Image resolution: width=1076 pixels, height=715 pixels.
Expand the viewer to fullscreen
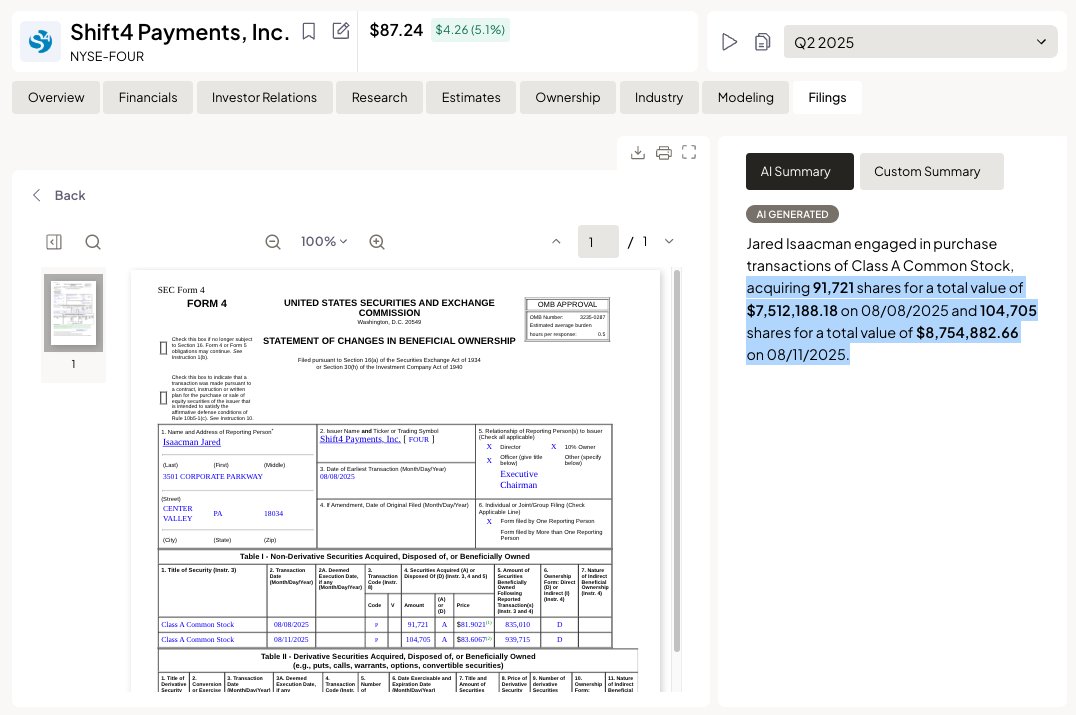point(689,152)
